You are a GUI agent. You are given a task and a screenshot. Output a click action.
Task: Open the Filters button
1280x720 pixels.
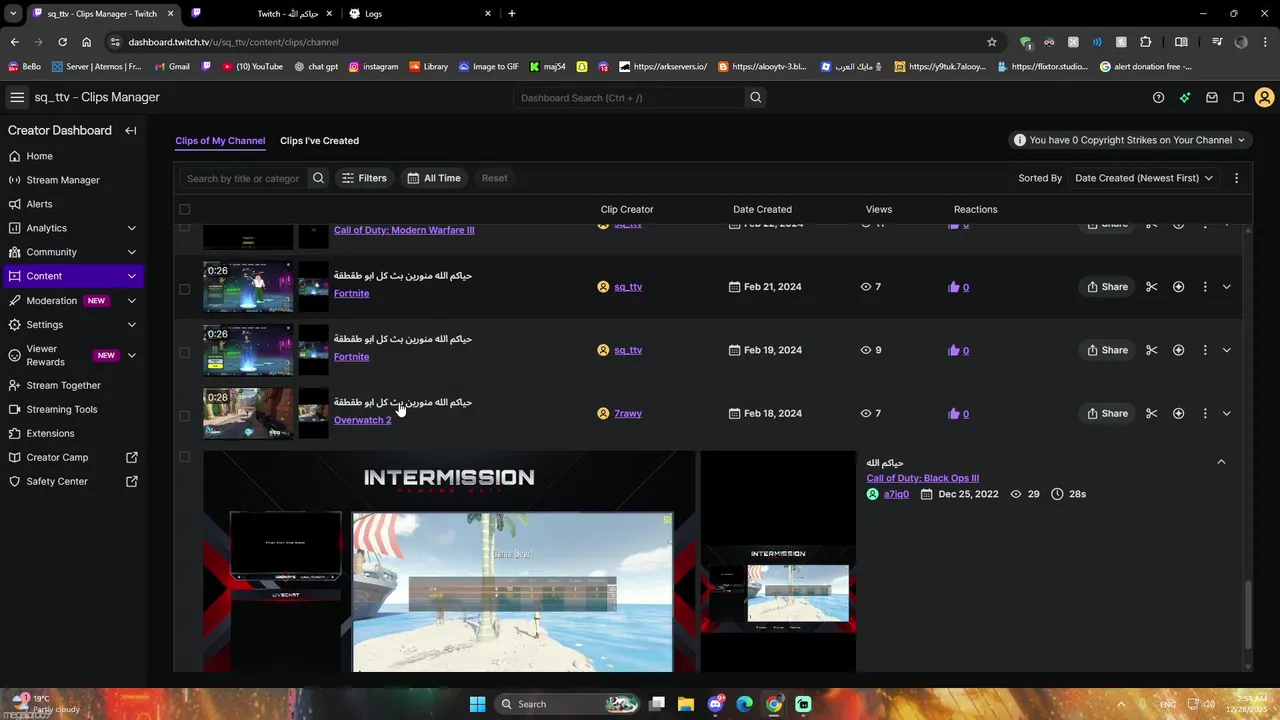point(364,178)
